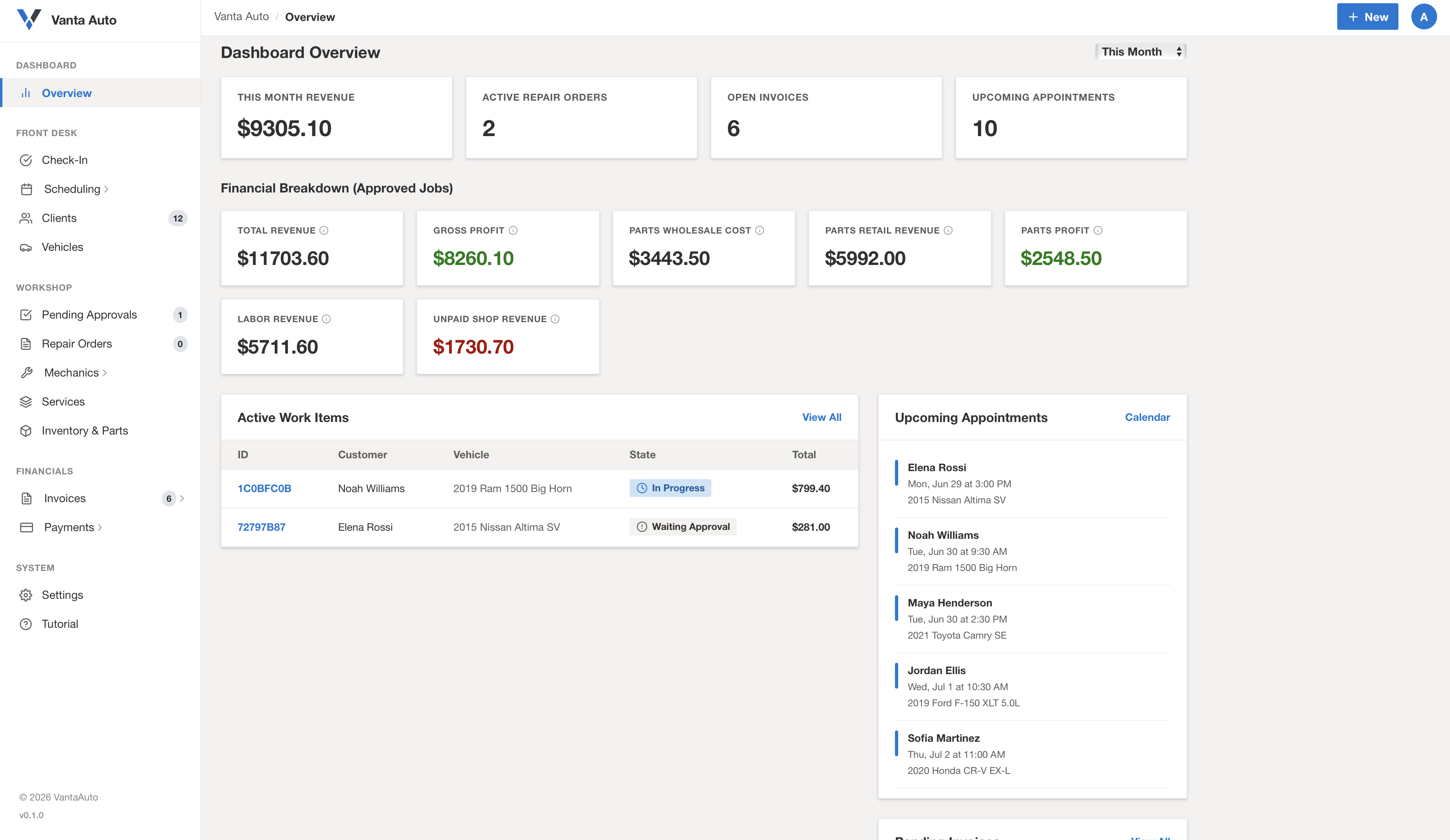Expand the Payments submenu chevron
Image resolution: width=1450 pixels, height=840 pixels.
[100, 528]
